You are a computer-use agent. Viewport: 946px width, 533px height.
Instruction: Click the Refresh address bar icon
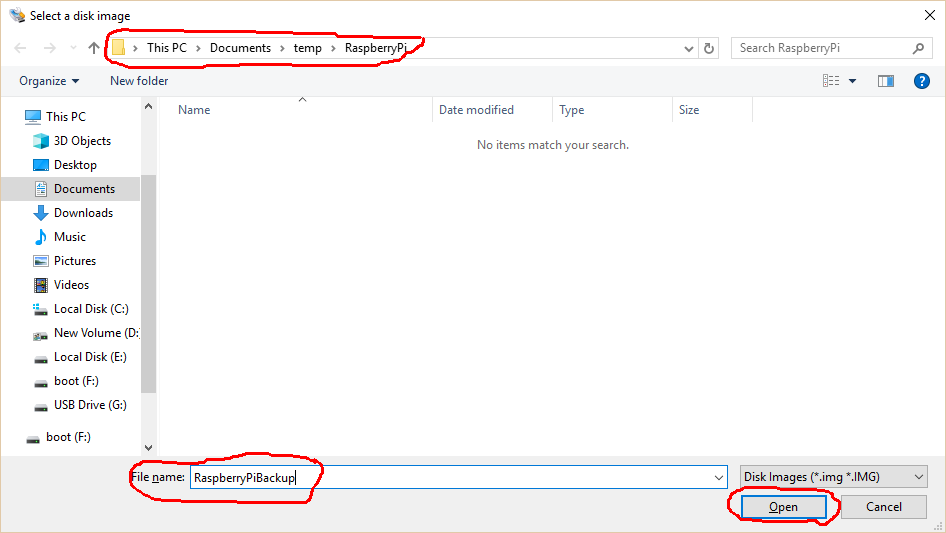(709, 48)
